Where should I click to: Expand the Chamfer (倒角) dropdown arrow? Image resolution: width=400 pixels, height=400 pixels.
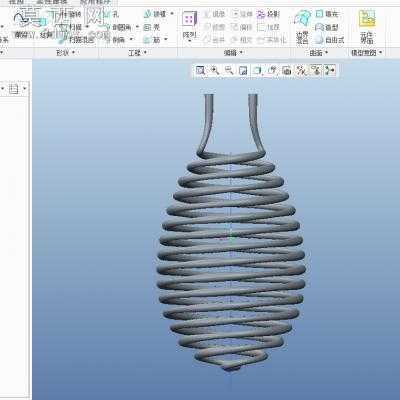click(x=131, y=40)
